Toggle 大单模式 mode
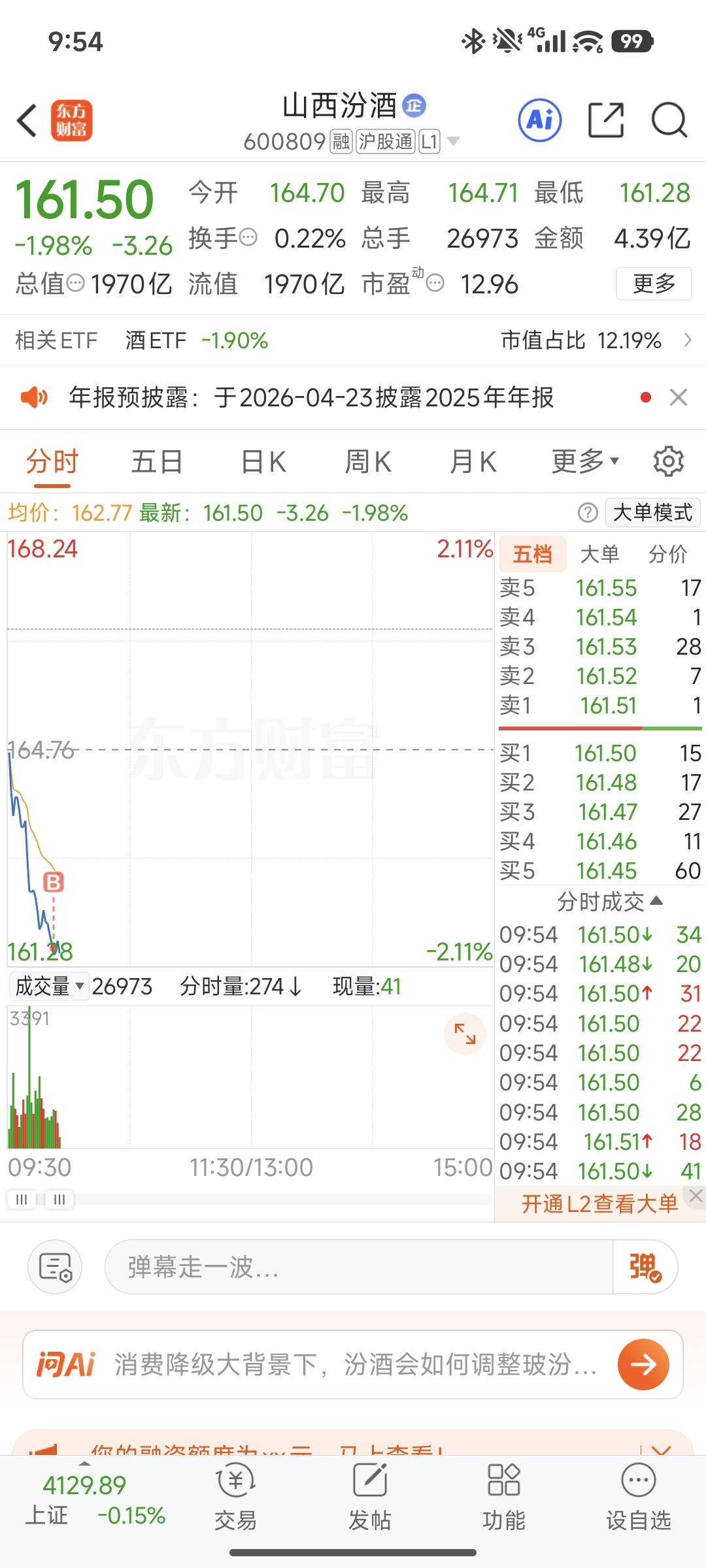706x1568 pixels. [652, 513]
